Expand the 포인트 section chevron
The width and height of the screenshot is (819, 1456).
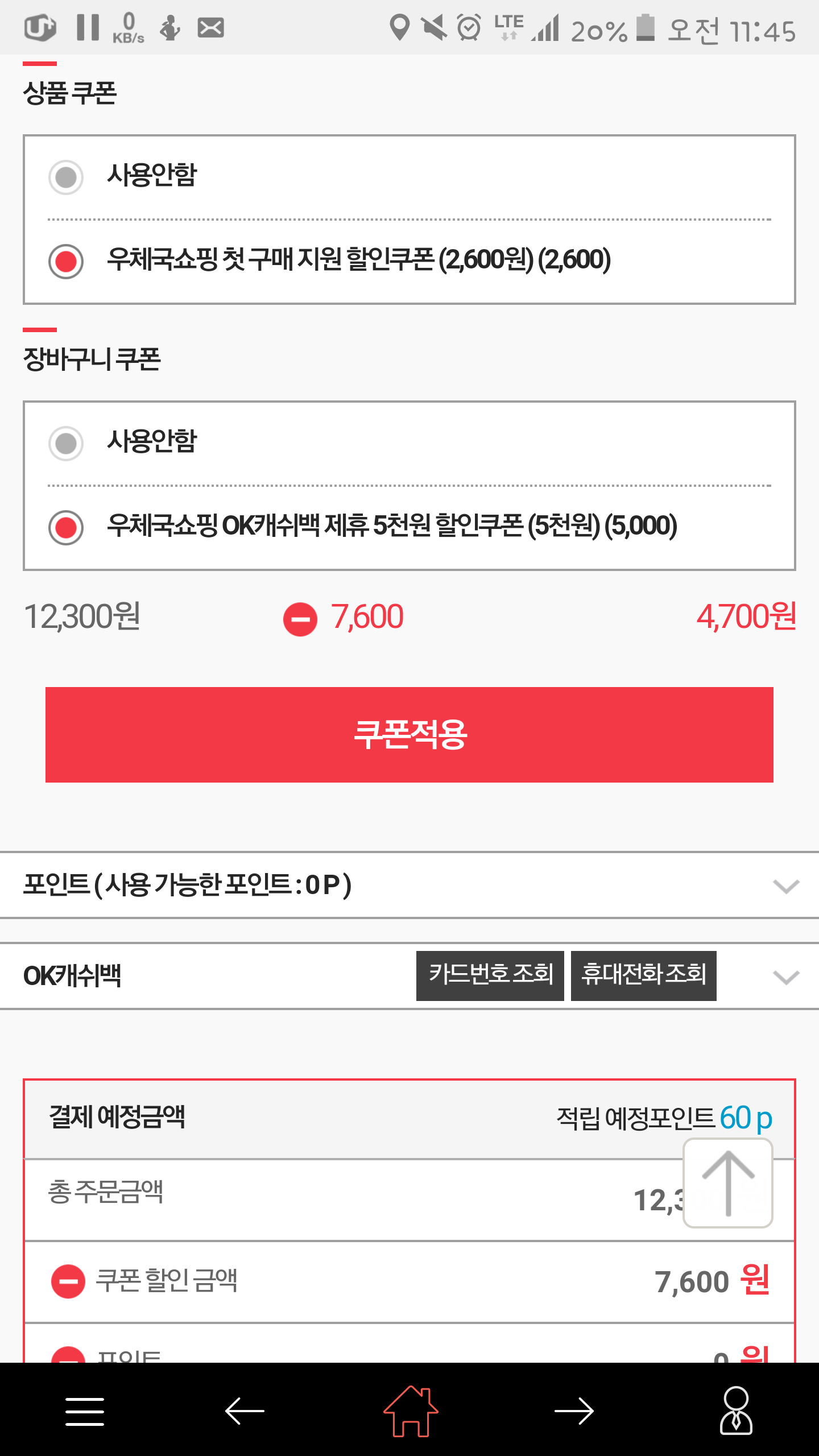coord(786,886)
